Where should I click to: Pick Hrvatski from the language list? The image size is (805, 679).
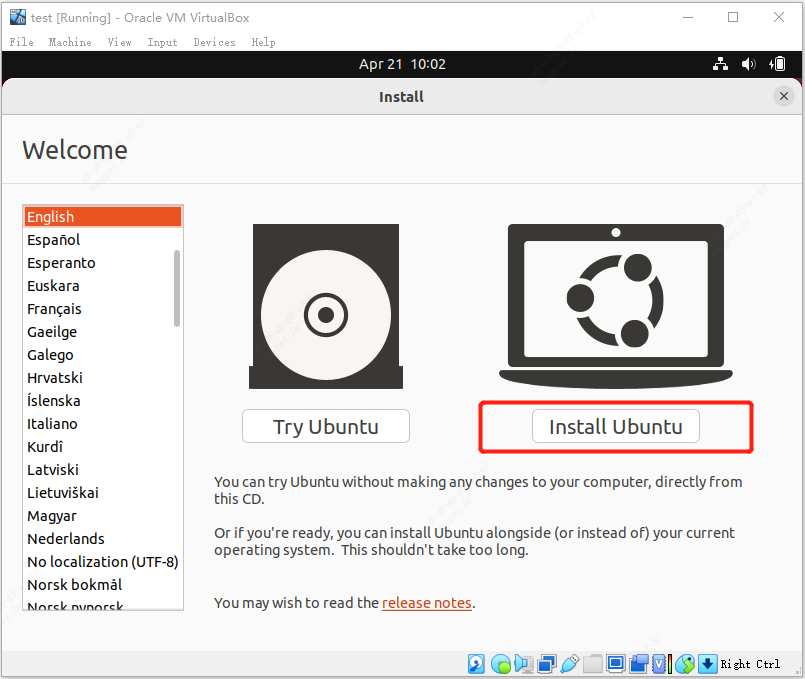click(x=103, y=378)
